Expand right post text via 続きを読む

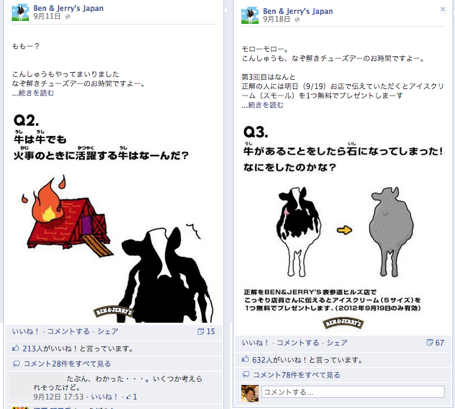(266, 105)
